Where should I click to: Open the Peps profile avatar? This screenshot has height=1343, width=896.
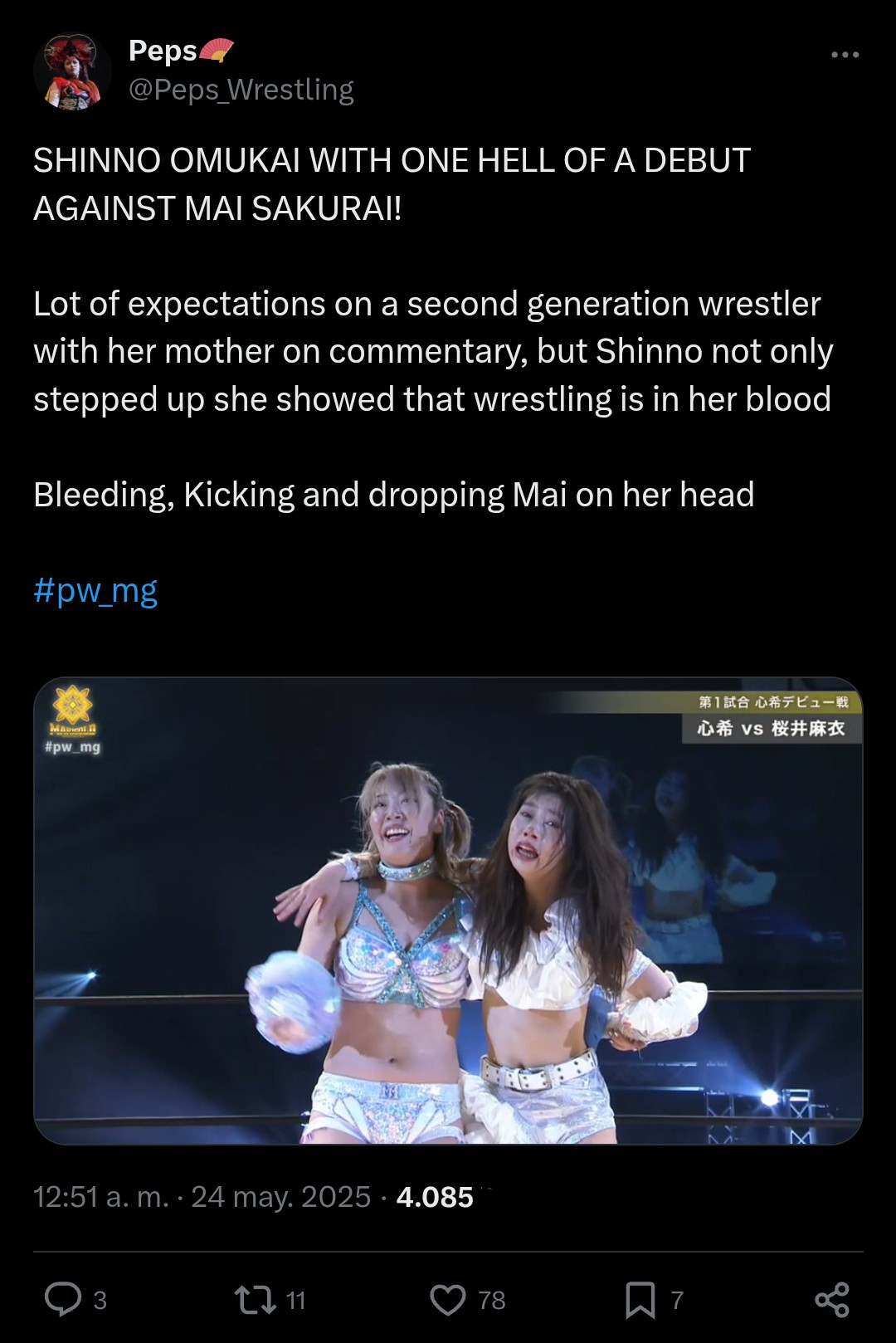click(72, 71)
